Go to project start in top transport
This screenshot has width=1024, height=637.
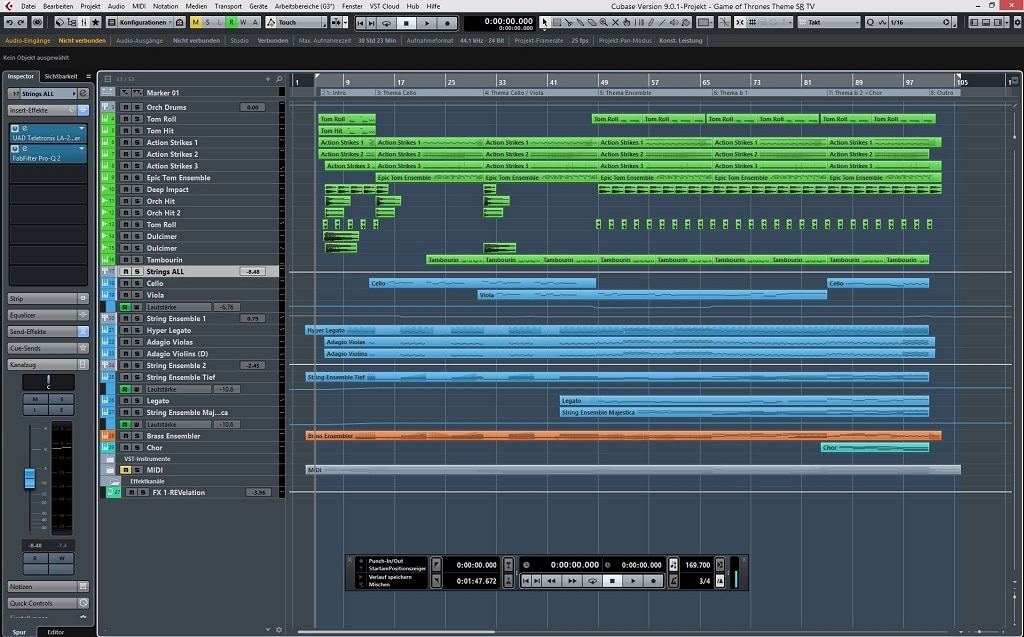tap(360, 23)
